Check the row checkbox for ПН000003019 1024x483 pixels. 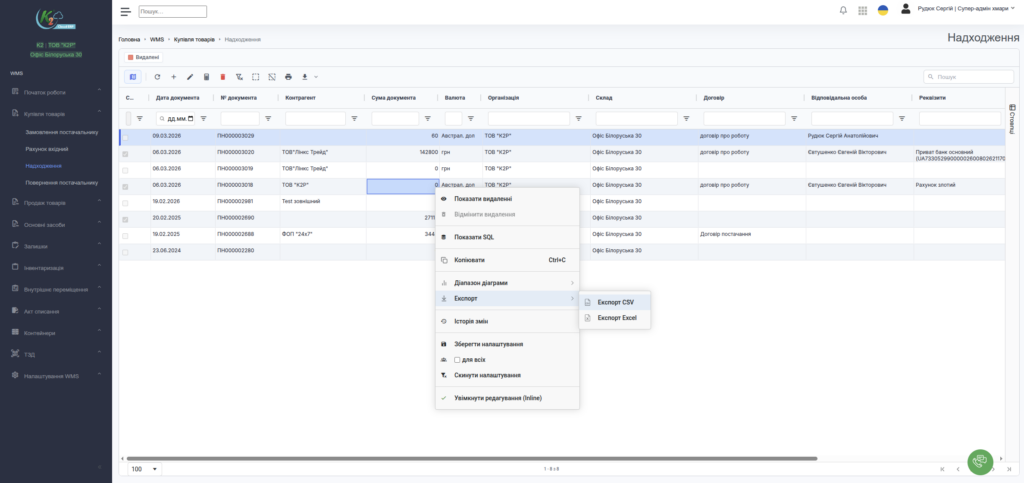point(125,169)
